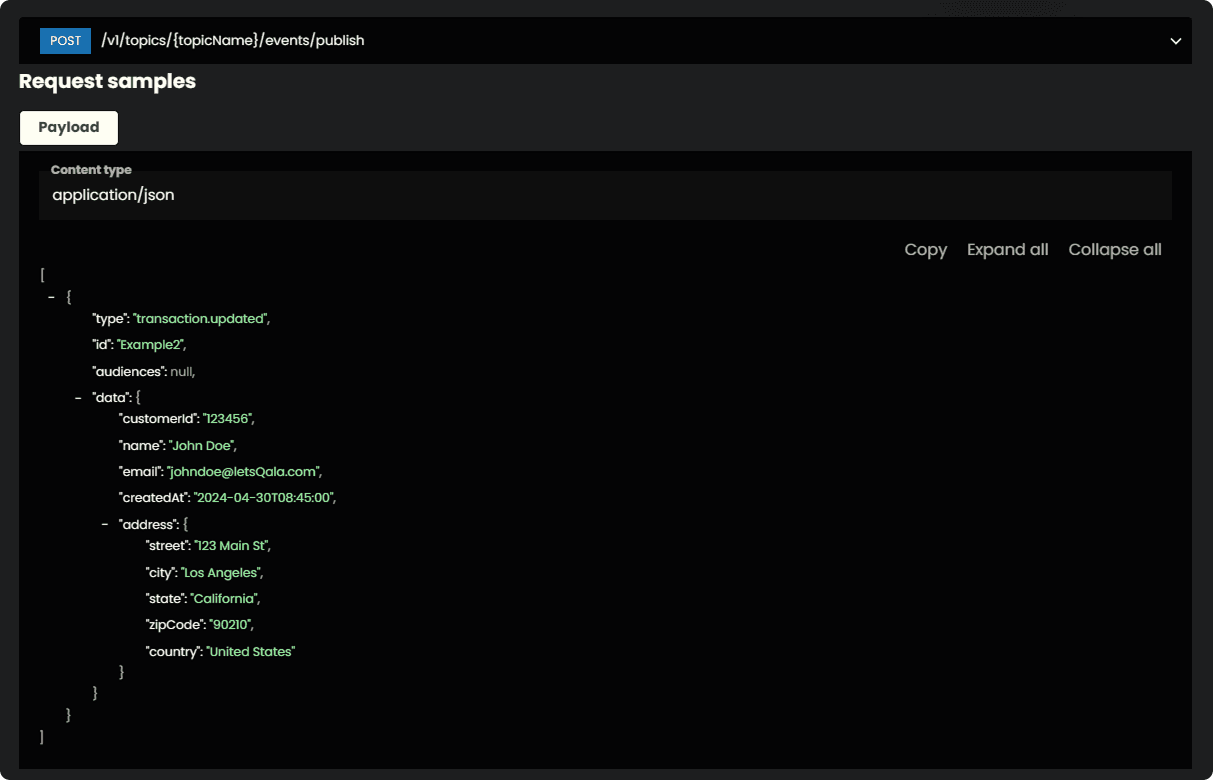The height and width of the screenshot is (780, 1213).
Task: Click Collapse all
Action: coord(1114,250)
